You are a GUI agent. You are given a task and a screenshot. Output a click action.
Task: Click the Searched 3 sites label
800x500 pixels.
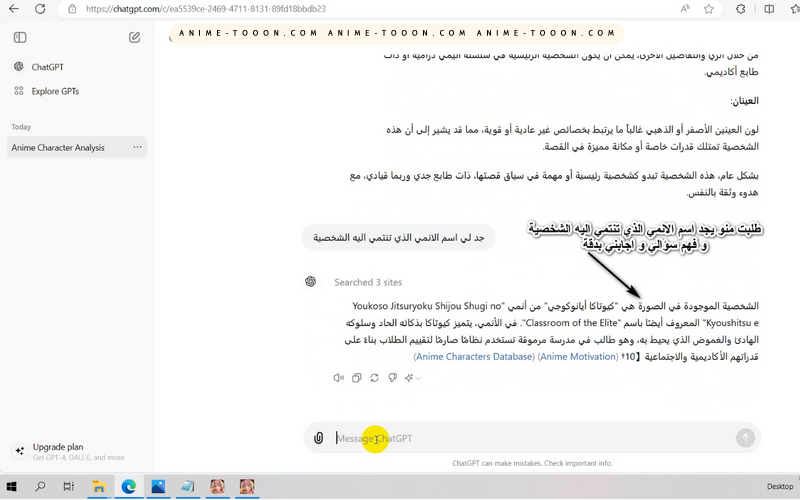click(x=368, y=282)
